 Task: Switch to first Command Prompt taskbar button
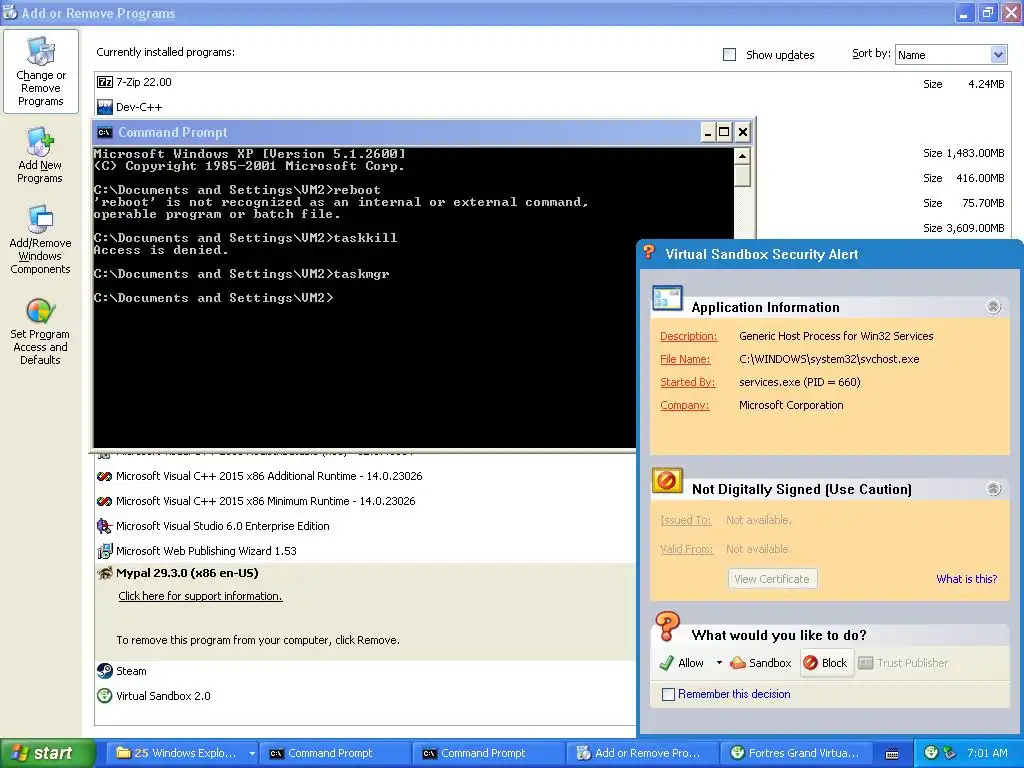[335, 753]
